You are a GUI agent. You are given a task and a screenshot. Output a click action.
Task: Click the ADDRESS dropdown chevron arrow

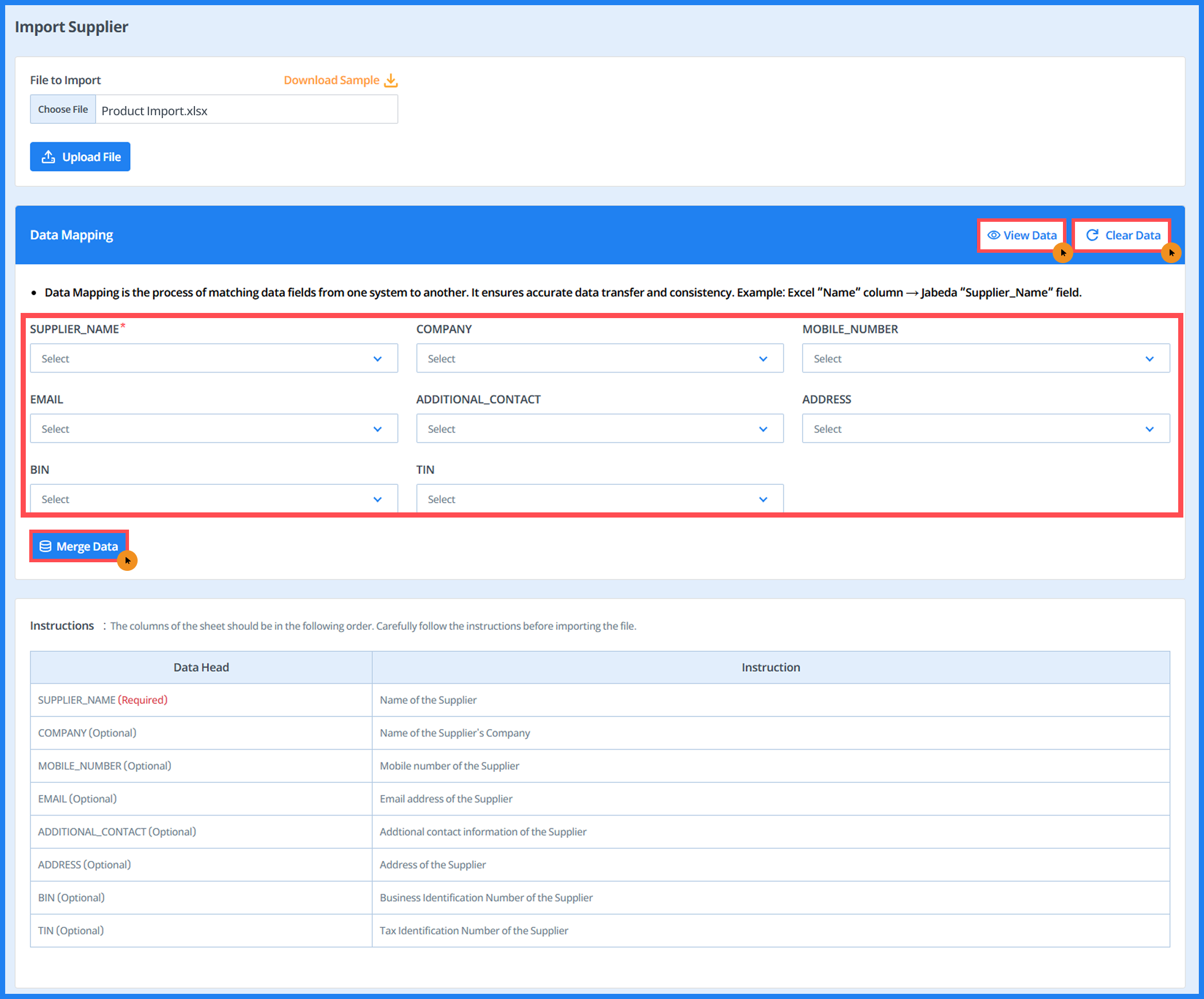pos(1149,429)
